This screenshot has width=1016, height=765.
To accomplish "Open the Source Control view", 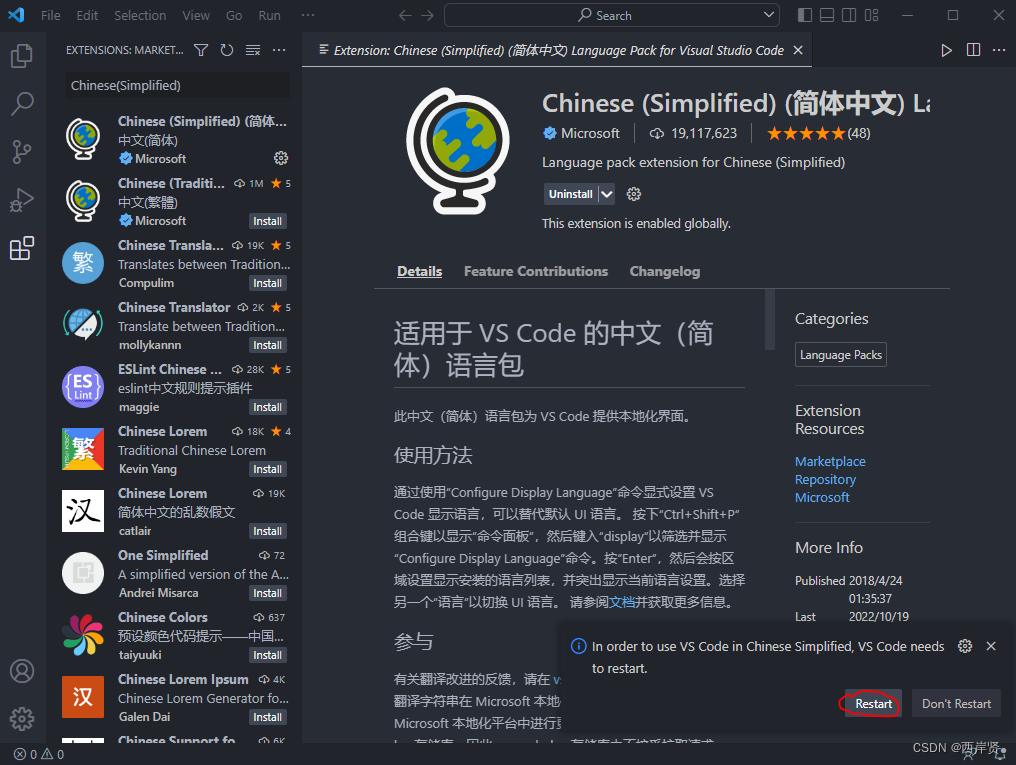I will [22, 152].
